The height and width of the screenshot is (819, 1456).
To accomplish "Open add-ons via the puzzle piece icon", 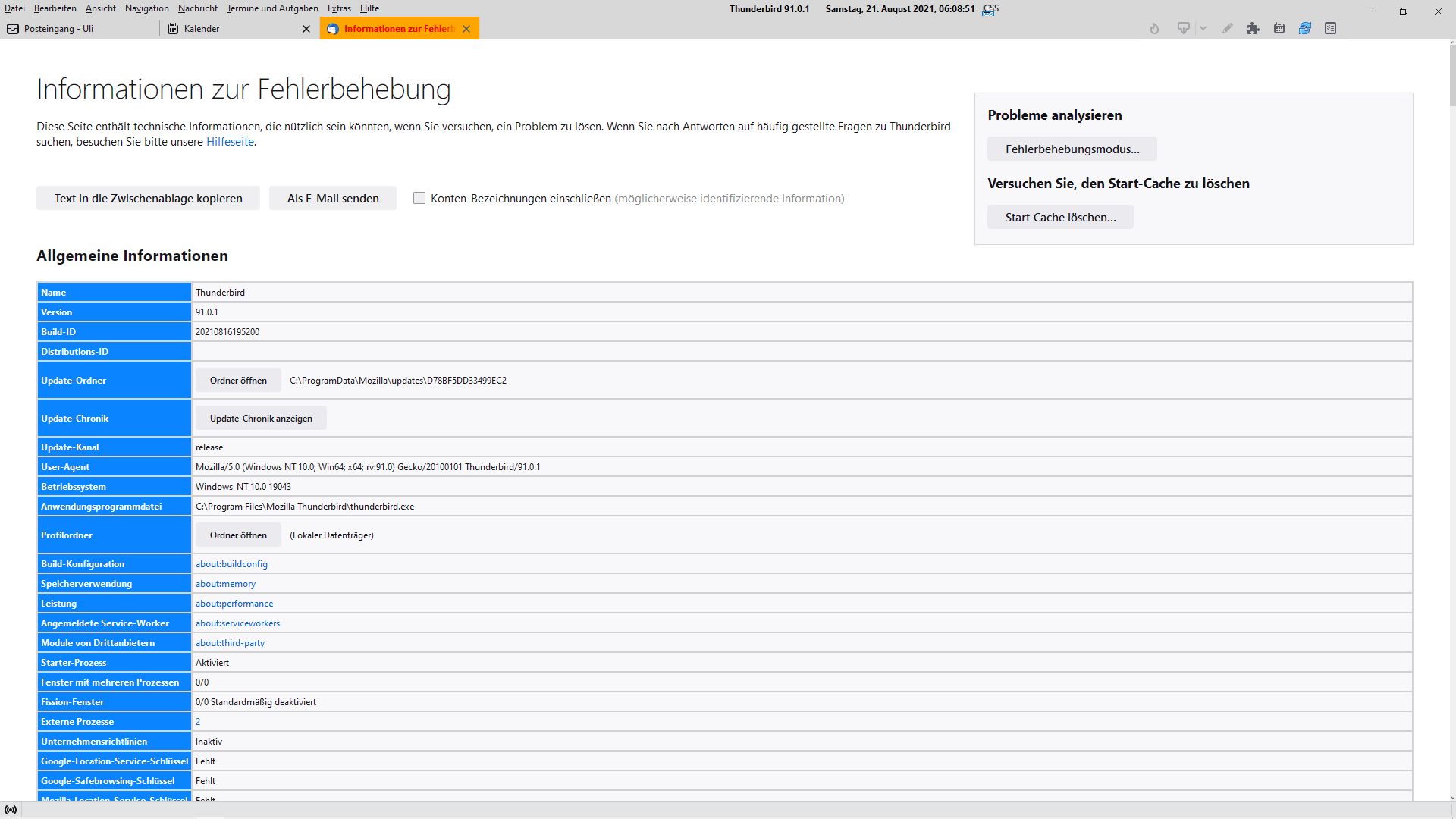I will pos(1253,29).
